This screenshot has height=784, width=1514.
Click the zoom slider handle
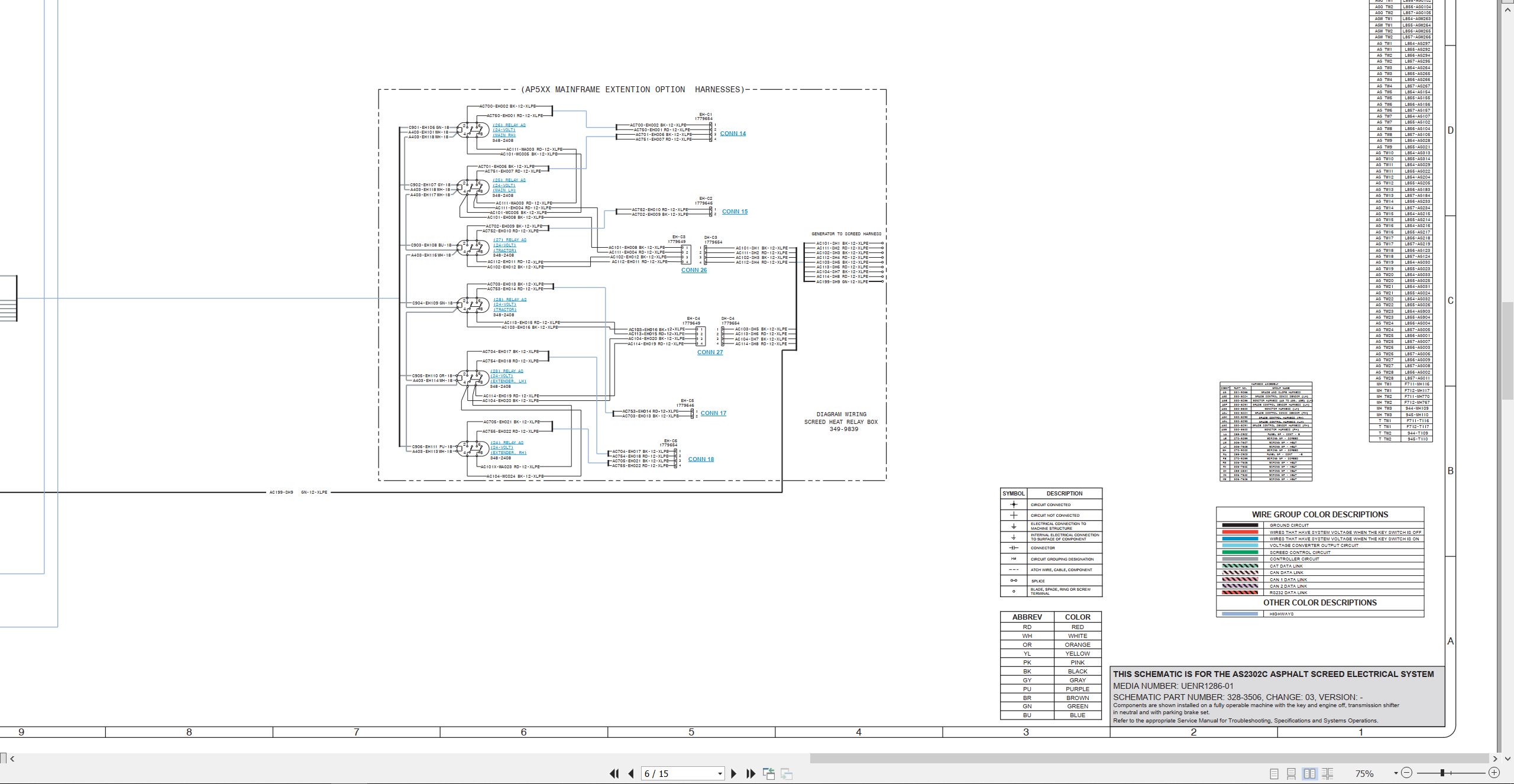(x=1442, y=773)
